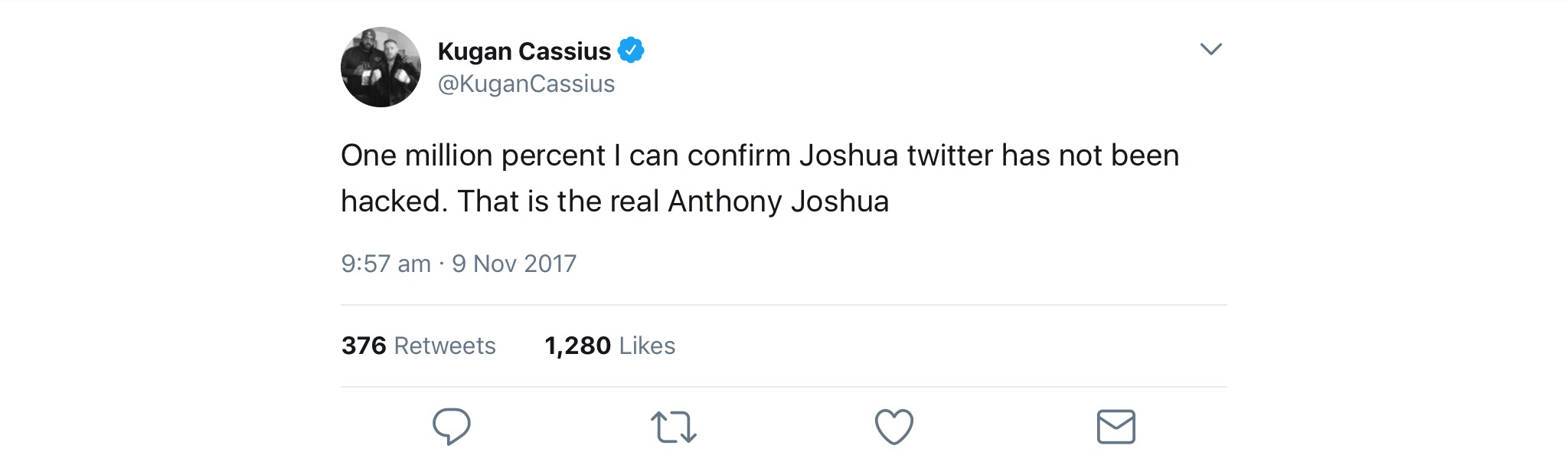Like the tweet with the heart icon
The width and height of the screenshot is (1568, 462).
click(x=893, y=427)
